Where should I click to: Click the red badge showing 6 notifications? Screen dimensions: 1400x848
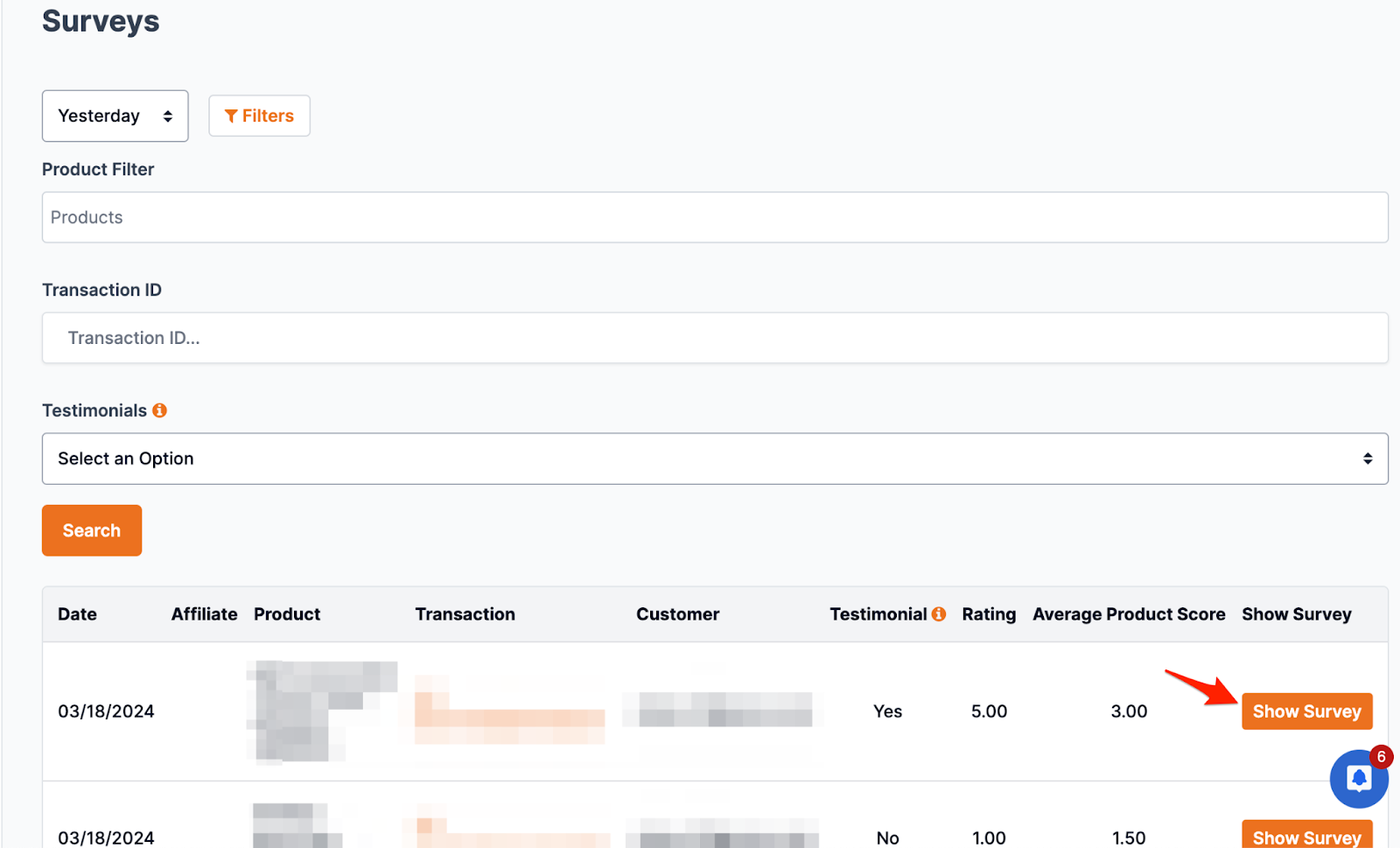(x=1381, y=757)
